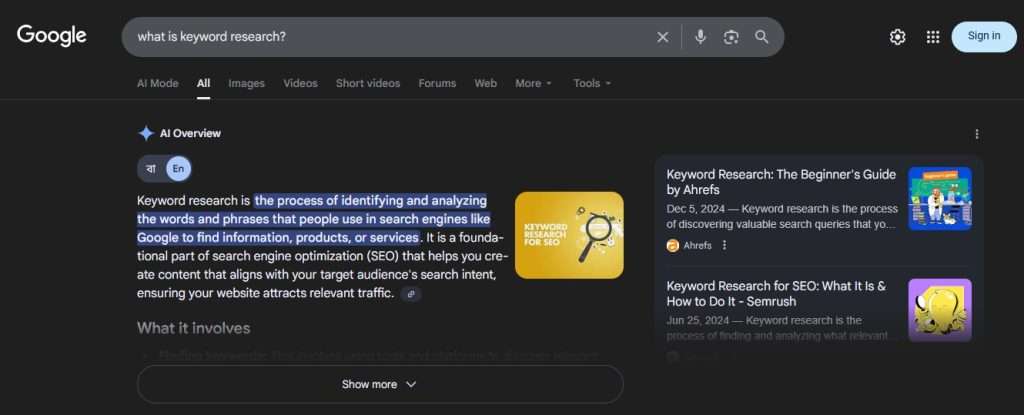Click the 'What it involves' heading
Image resolution: width=1024 pixels, height=415 pixels.
tap(193, 327)
